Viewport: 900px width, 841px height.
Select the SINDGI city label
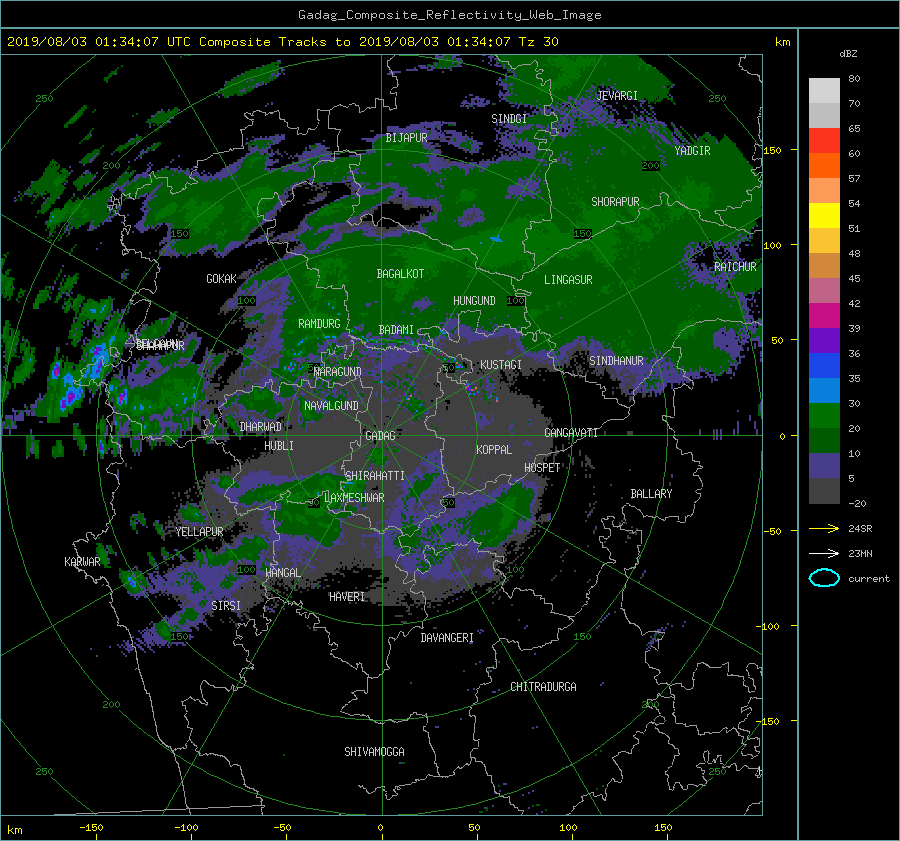tap(509, 118)
